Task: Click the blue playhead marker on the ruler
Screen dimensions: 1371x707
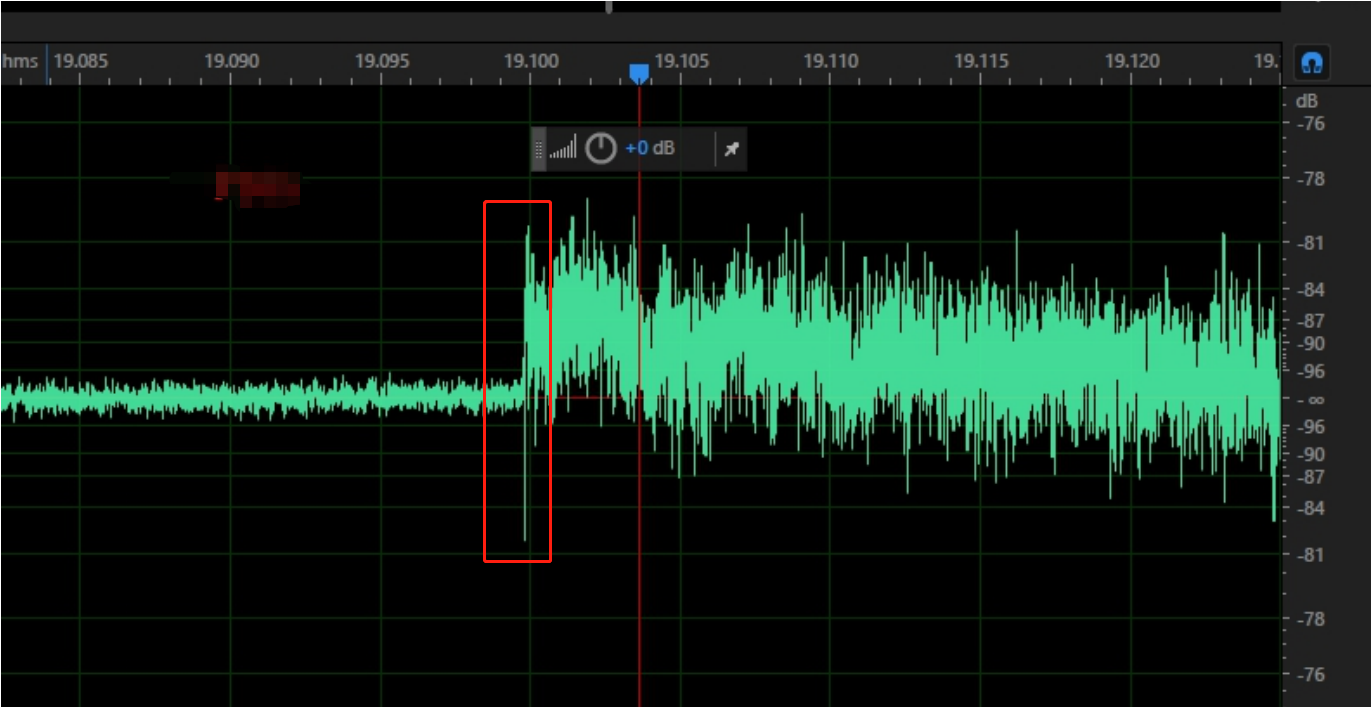Action: pos(639,74)
